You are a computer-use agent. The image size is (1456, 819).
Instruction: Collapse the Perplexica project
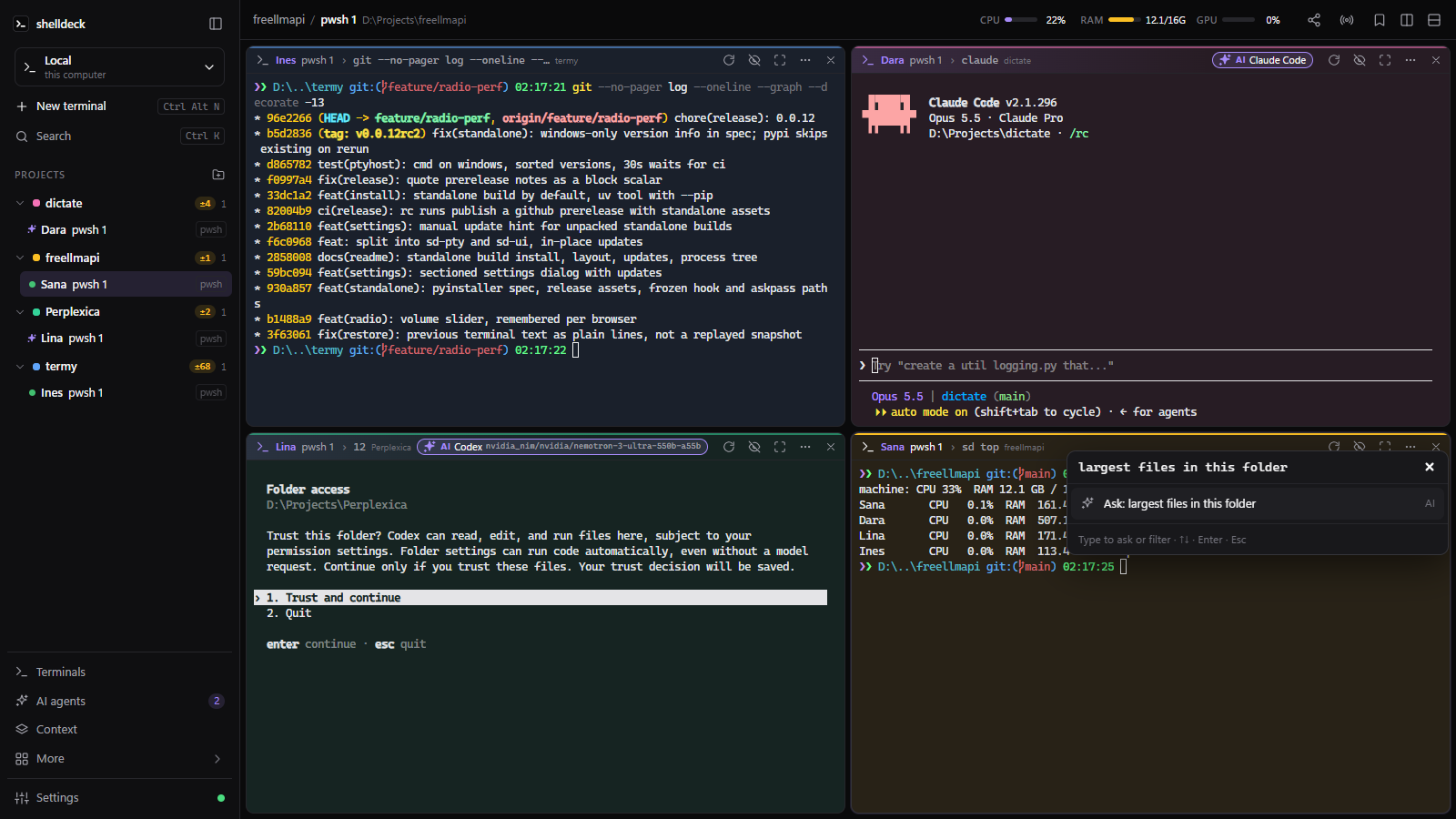coord(20,311)
